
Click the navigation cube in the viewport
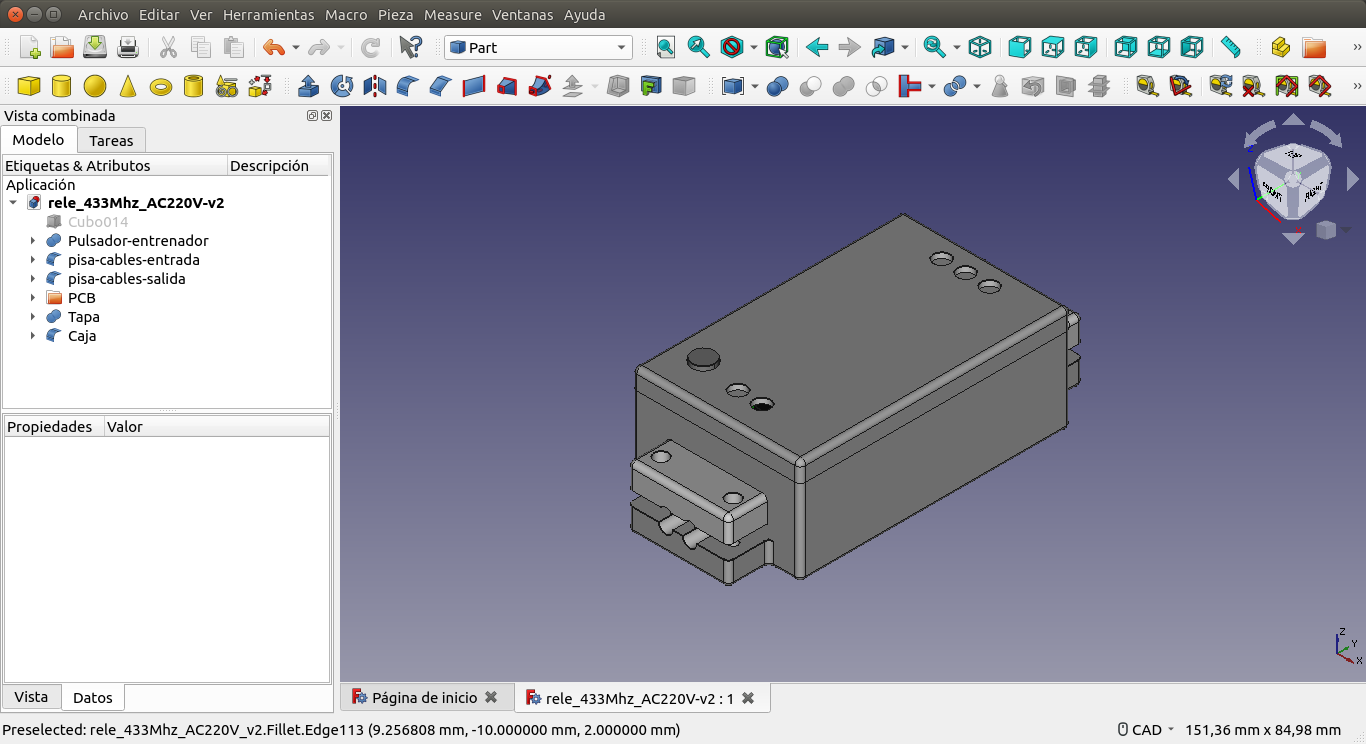1292,180
